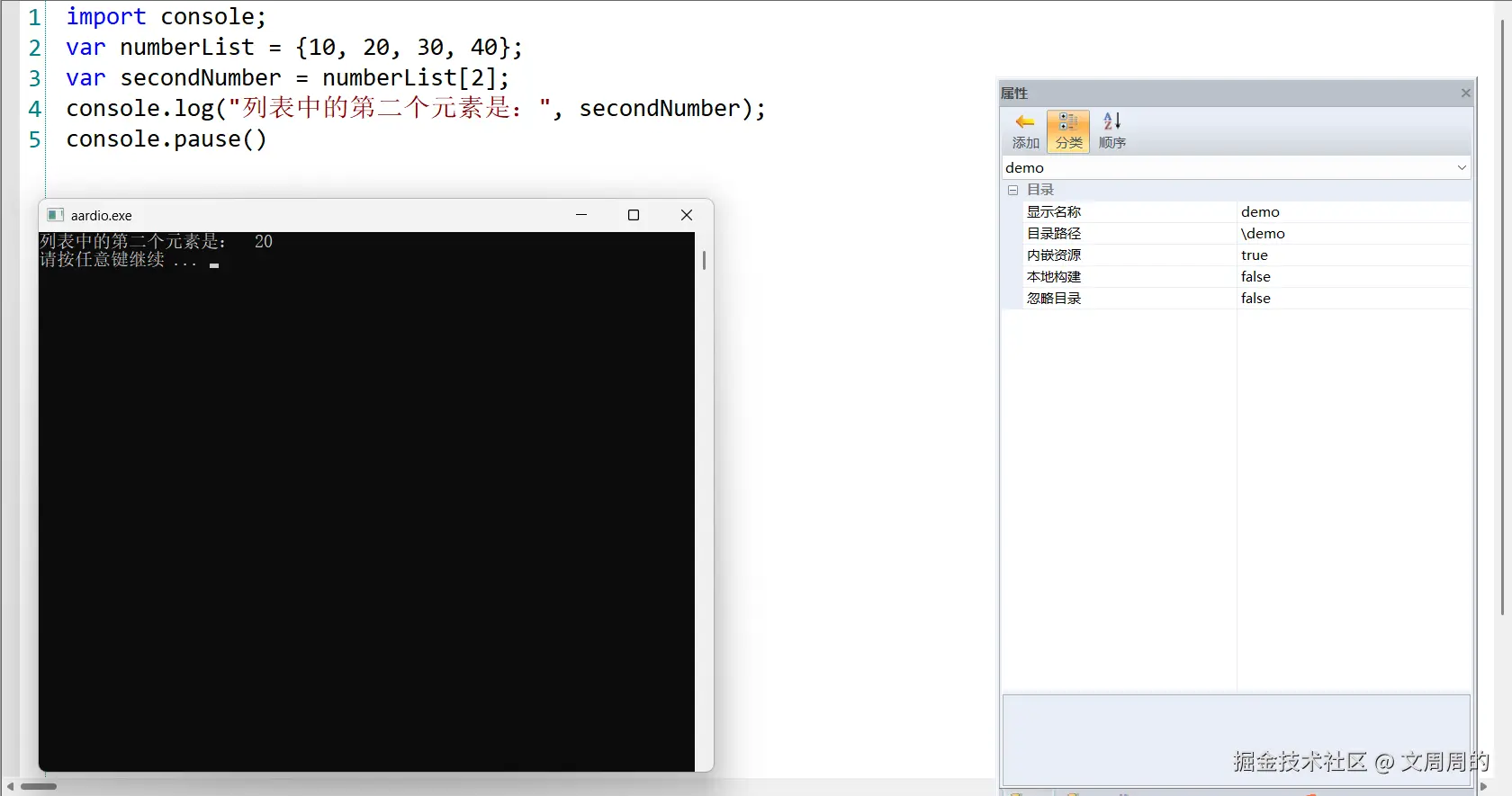
Task: Click line number 5 in the gutter
Action: point(34,139)
